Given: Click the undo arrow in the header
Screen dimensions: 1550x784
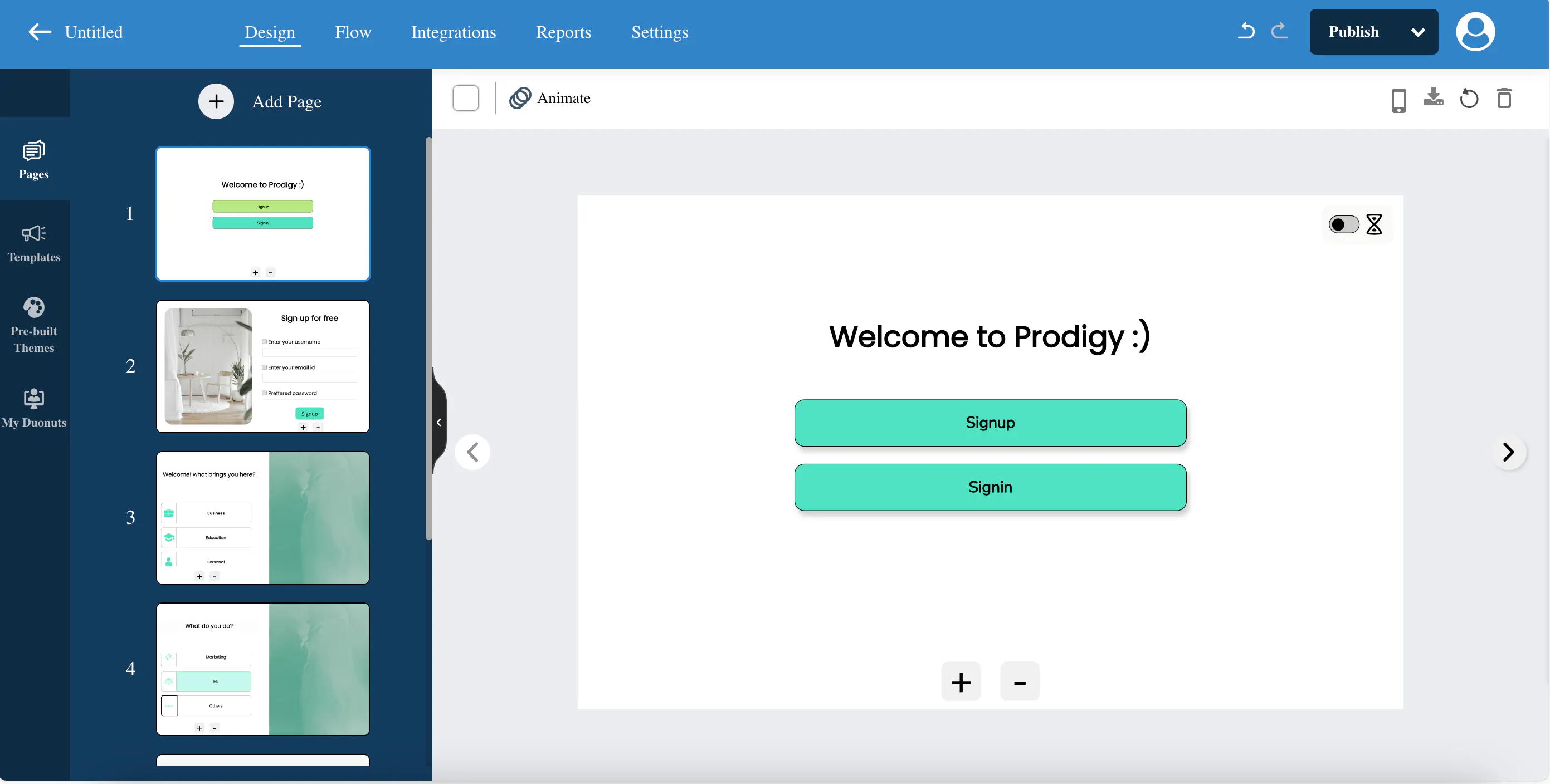Looking at the screenshot, I should (x=1246, y=31).
